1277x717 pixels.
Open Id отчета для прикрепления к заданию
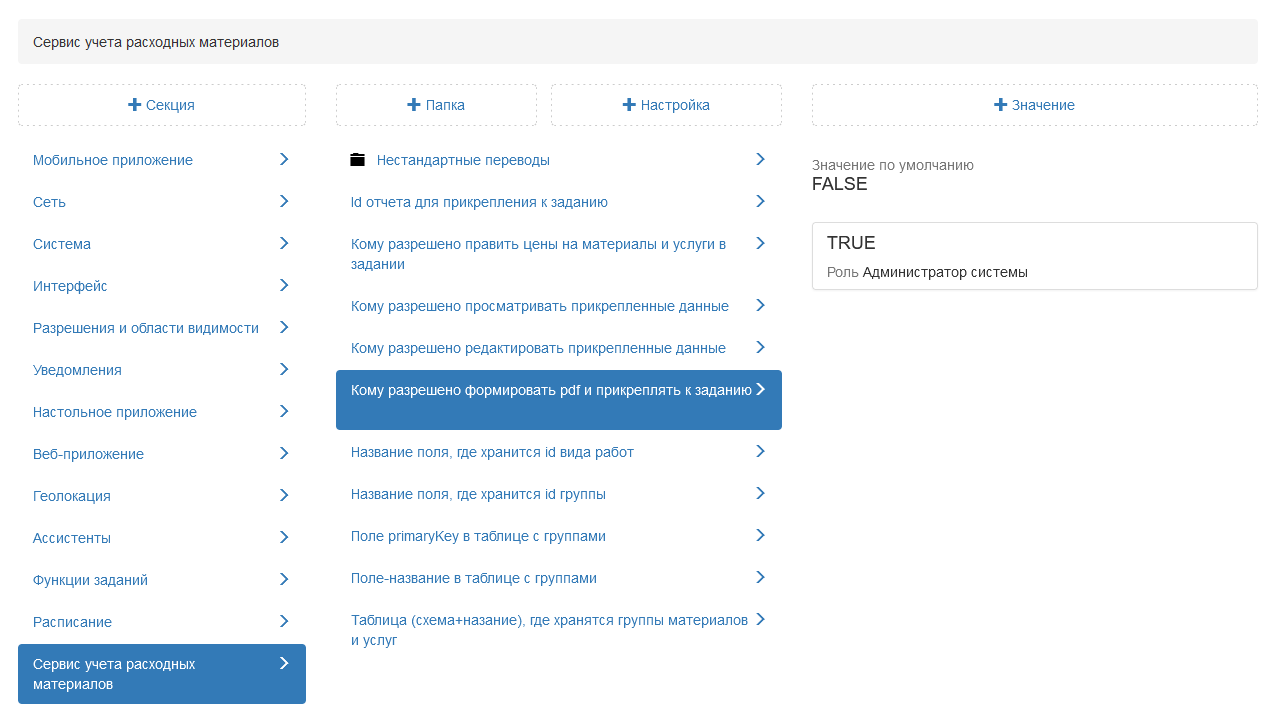pyautogui.click(x=479, y=202)
